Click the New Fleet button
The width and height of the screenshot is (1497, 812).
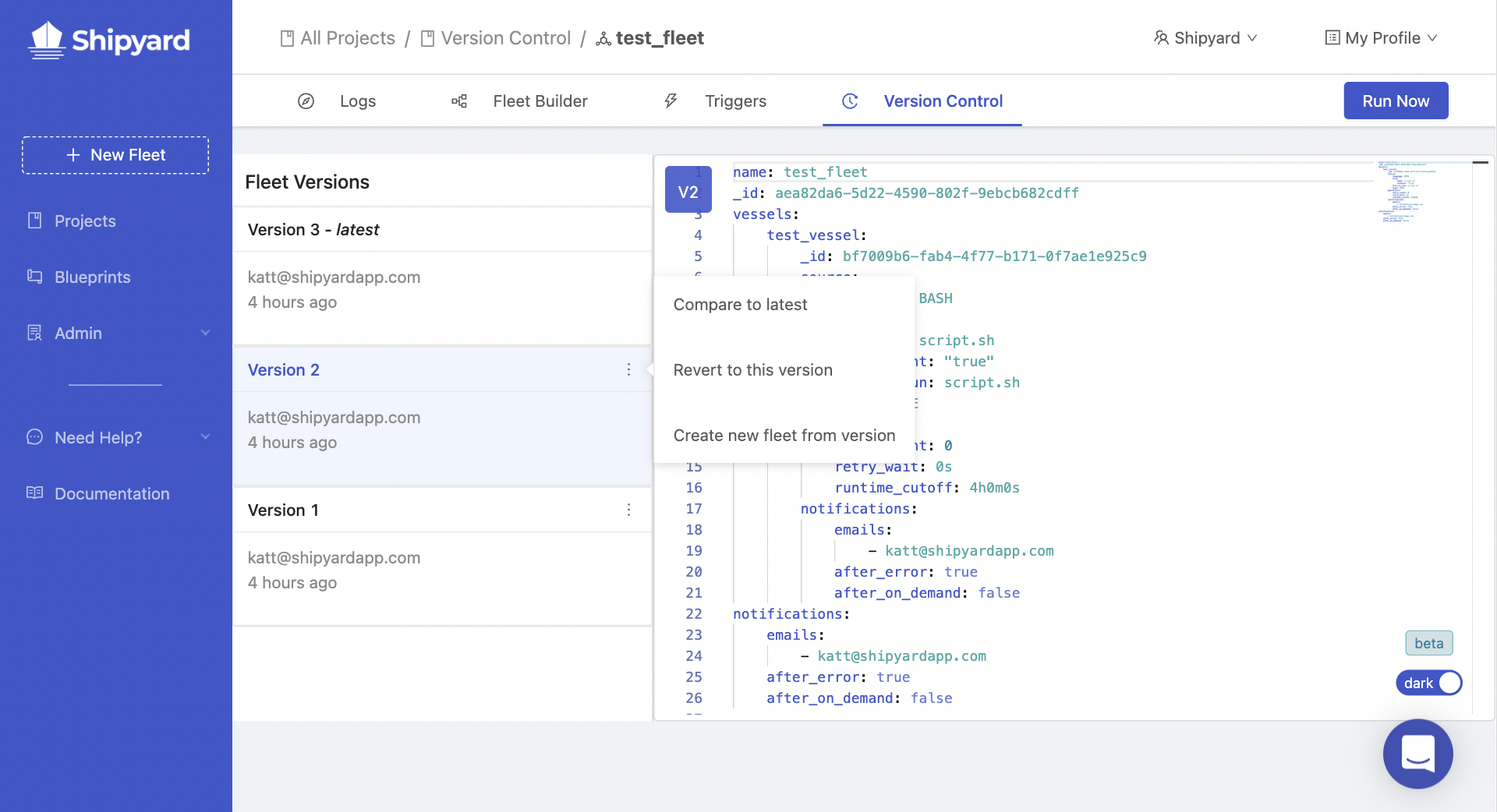point(115,155)
